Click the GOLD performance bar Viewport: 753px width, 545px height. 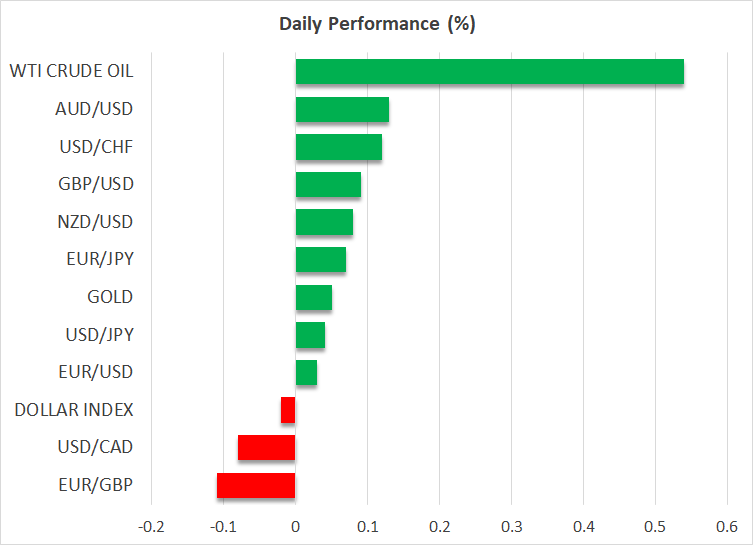(x=313, y=297)
